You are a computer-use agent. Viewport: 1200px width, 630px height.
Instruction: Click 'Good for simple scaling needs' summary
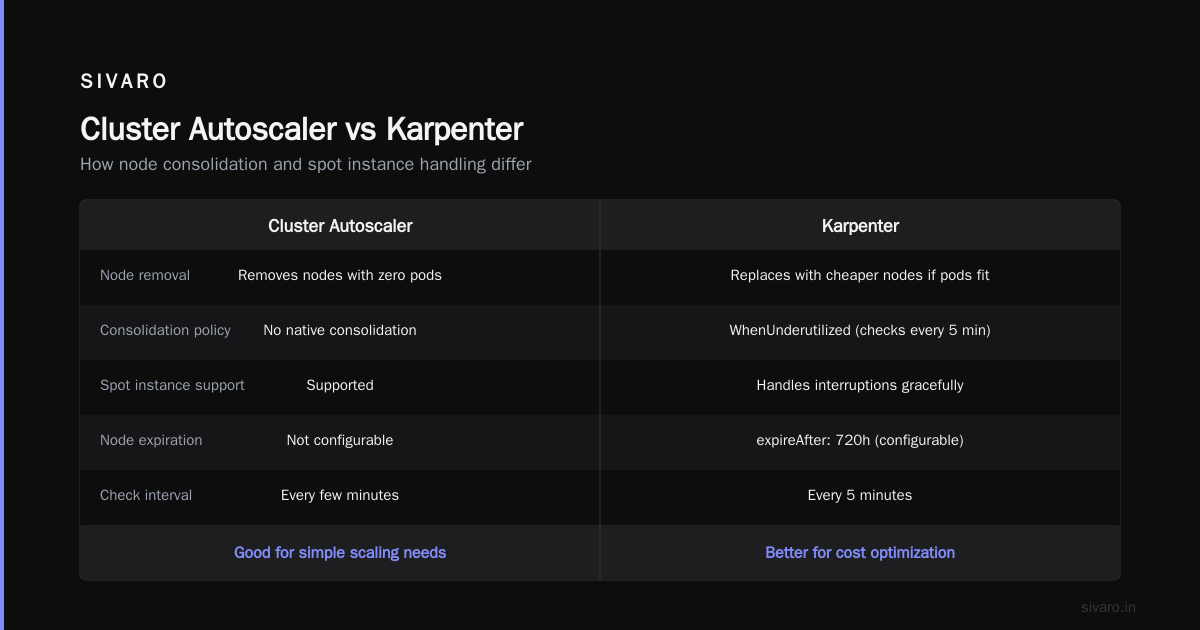click(340, 552)
